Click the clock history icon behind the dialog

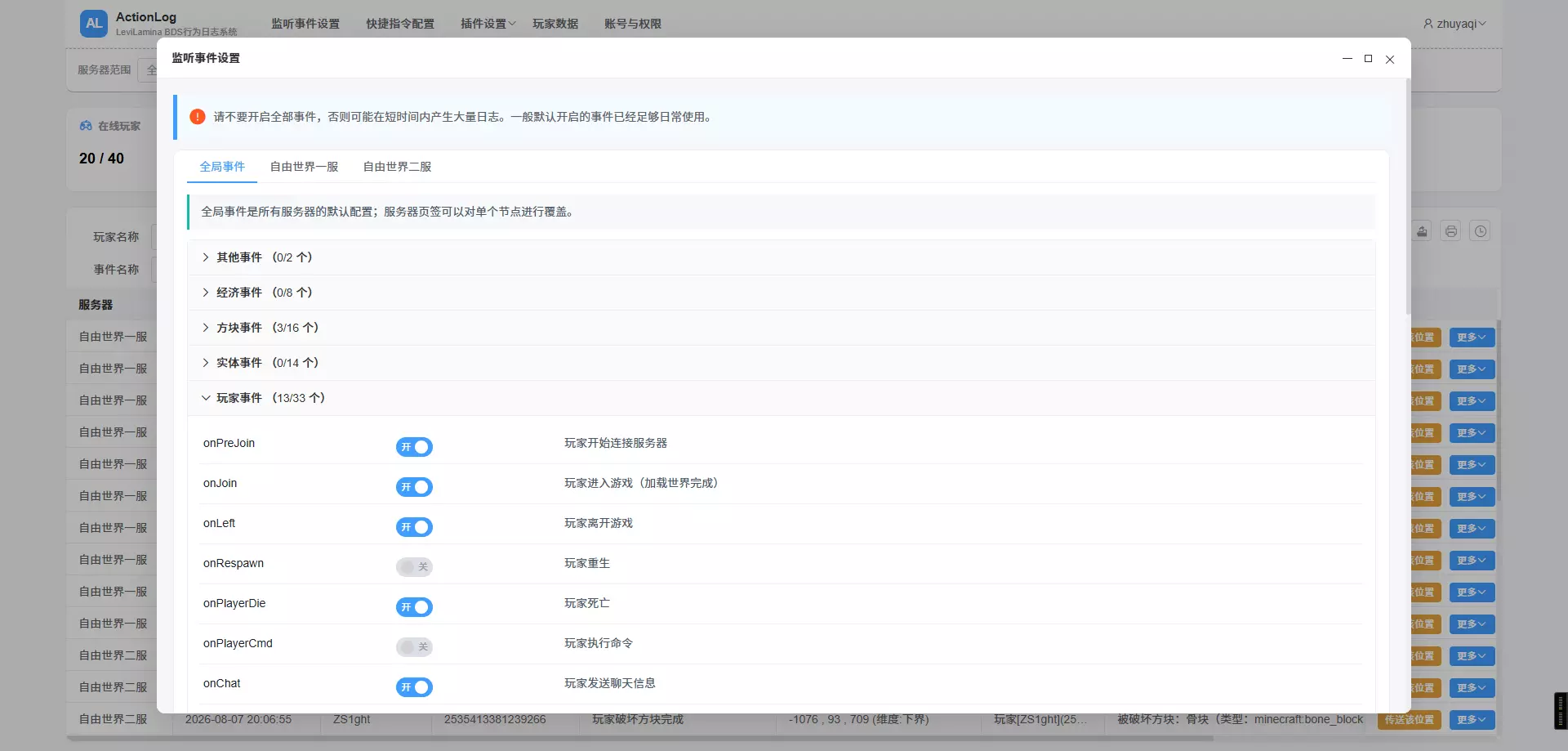pyautogui.click(x=1480, y=231)
